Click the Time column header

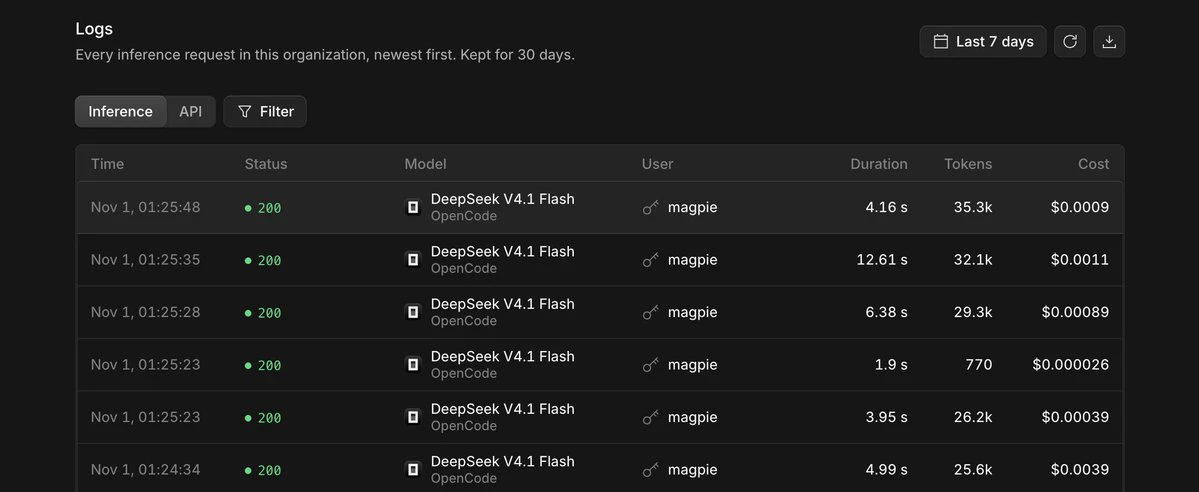107,164
